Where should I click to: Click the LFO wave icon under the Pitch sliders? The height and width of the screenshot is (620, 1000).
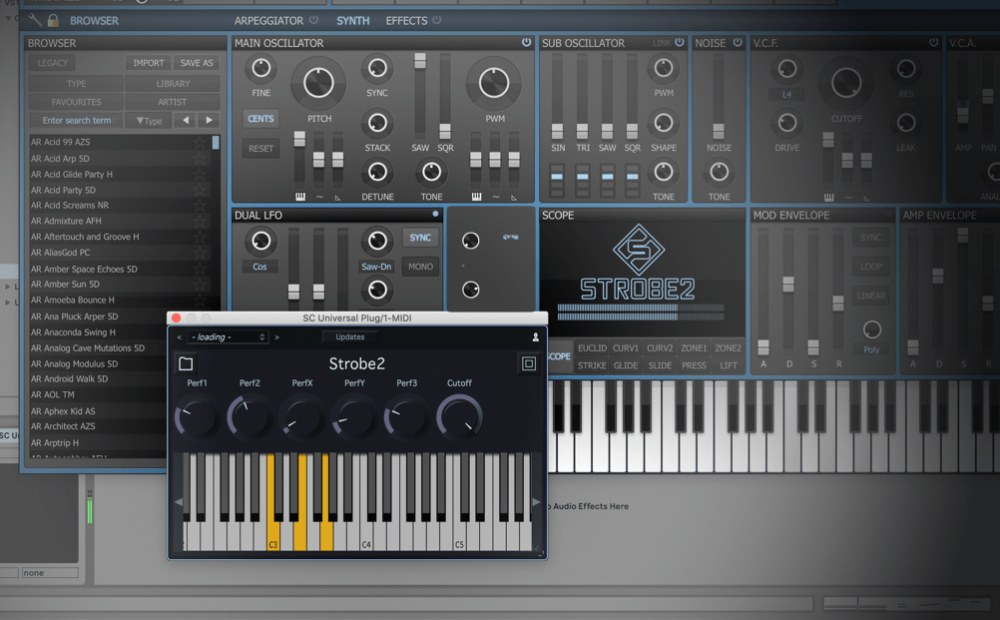coord(319,197)
